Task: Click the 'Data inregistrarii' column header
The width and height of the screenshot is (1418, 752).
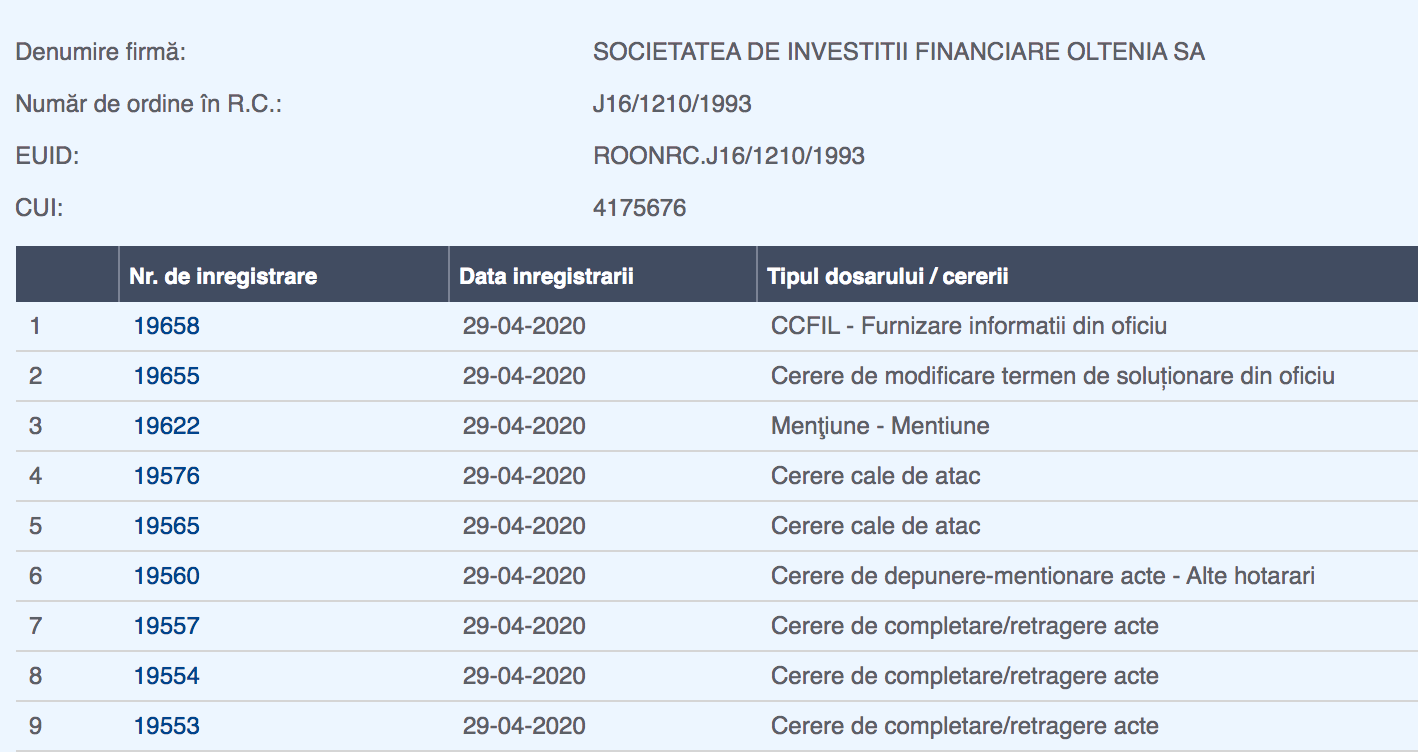Action: coord(546,276)
